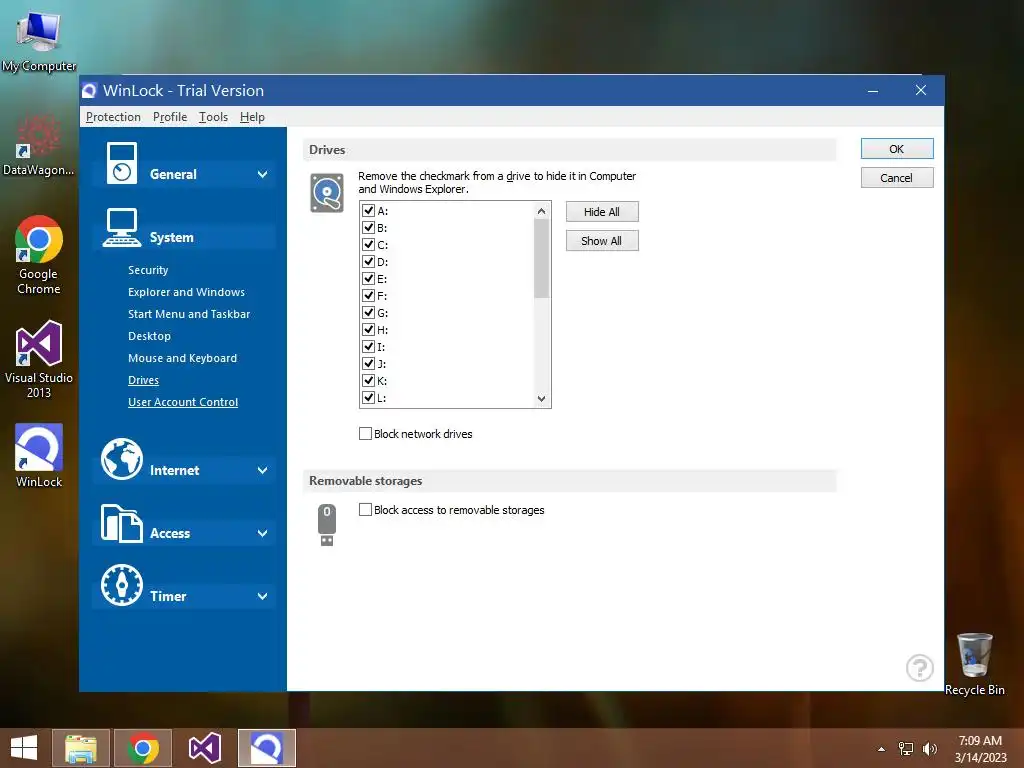The width and height of the screenshot is (1024, 768).
Task: Select the Drives link
Action: click(x=143, y=380)
